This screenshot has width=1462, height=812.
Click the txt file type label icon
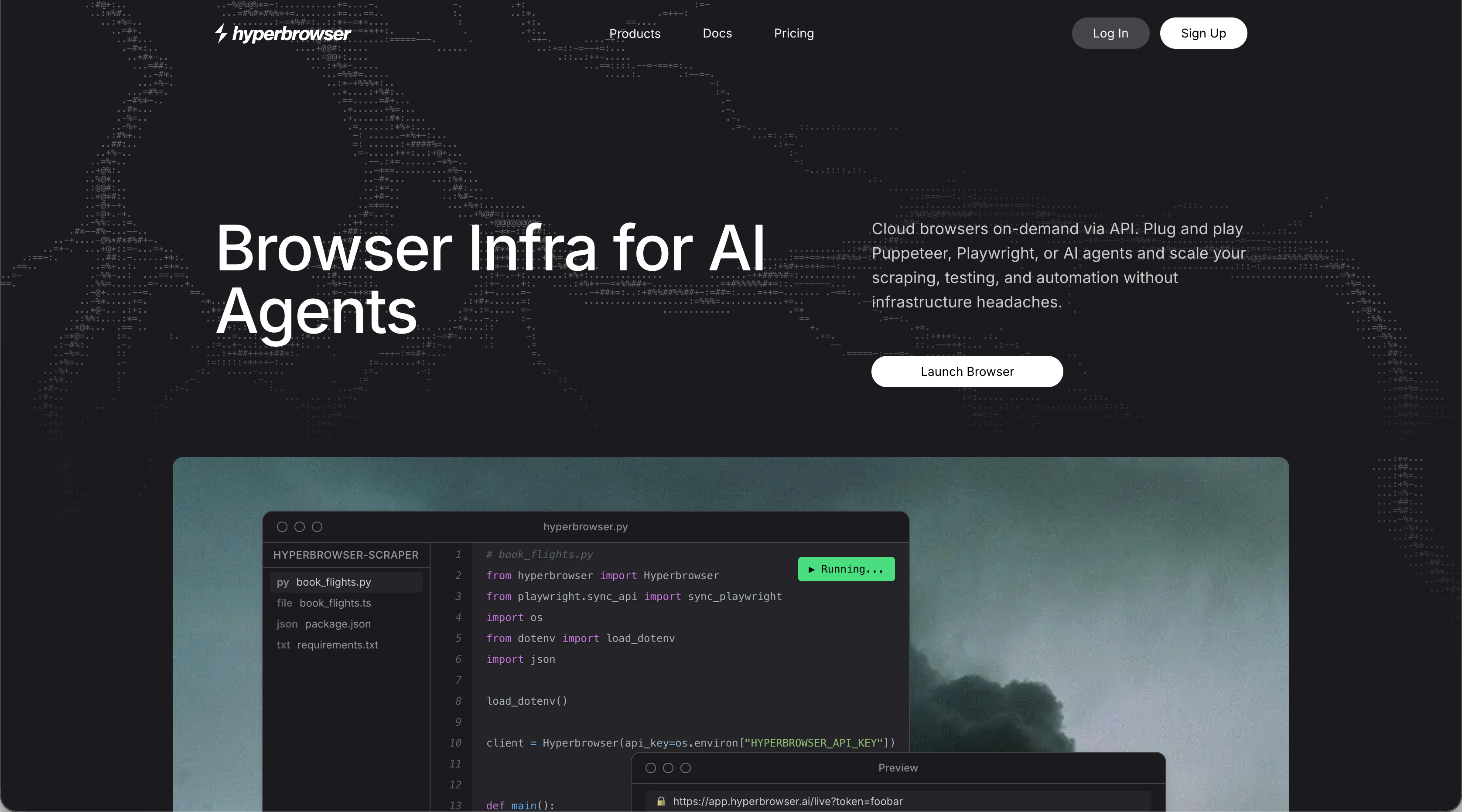pos(283,645)
